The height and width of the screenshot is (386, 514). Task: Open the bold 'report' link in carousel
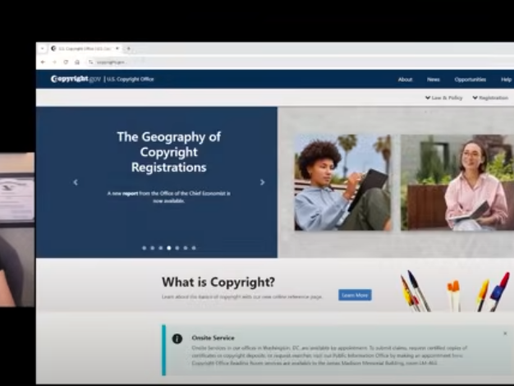click(x=130, y=193)
